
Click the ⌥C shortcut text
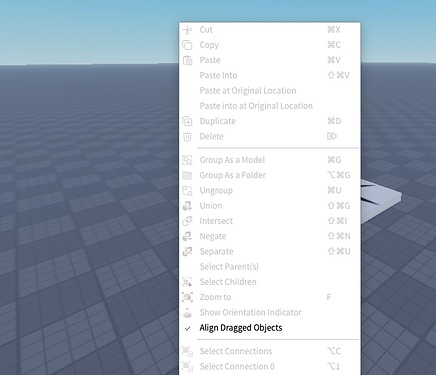(334, 351)
